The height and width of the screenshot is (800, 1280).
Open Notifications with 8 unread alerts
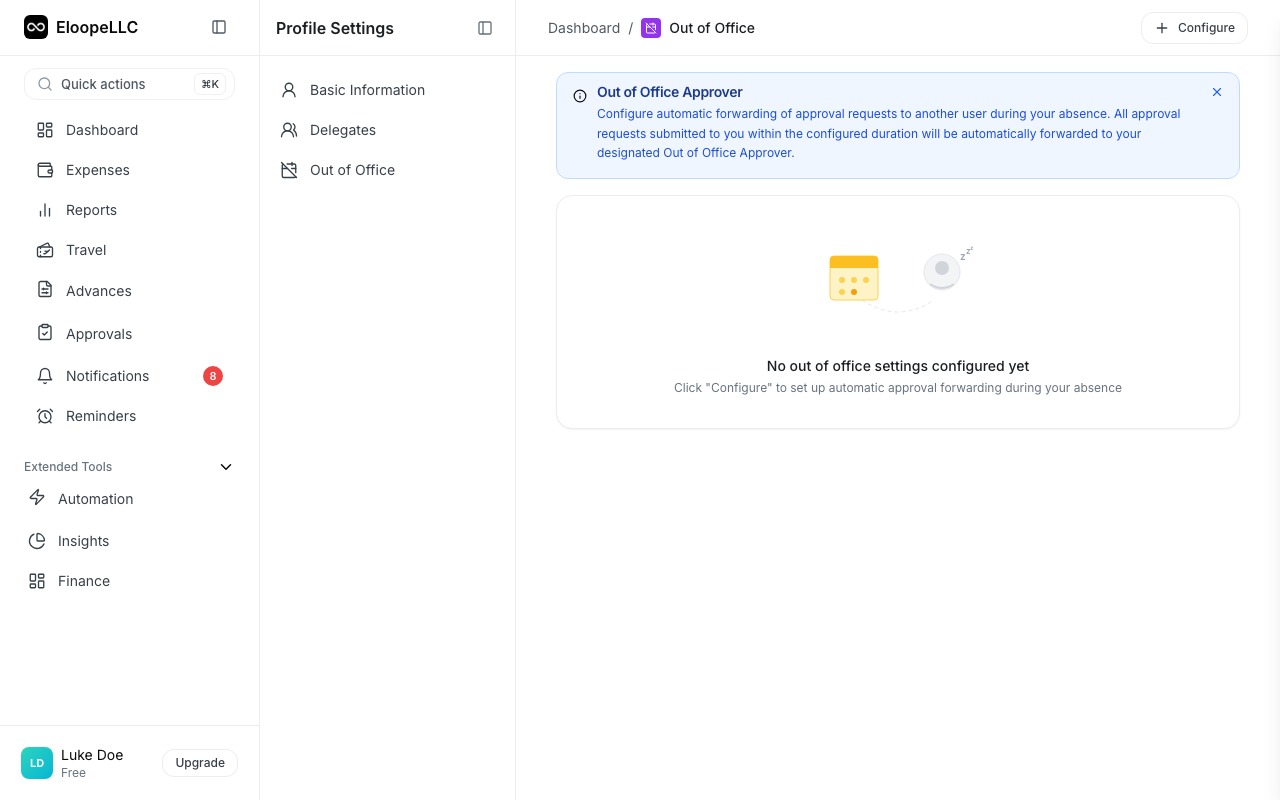pos(106,375)
